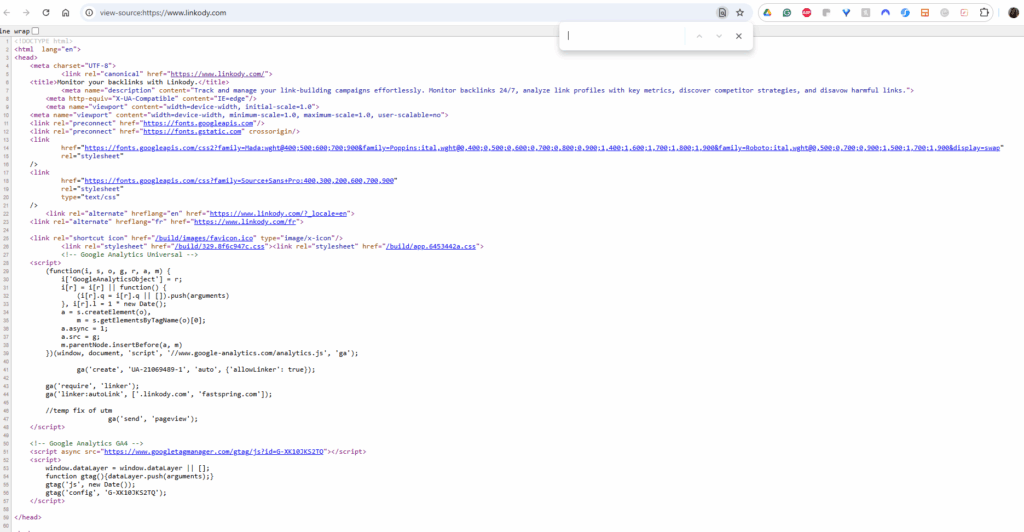
Task: Go forward to the next page
Action: [26, 12]
